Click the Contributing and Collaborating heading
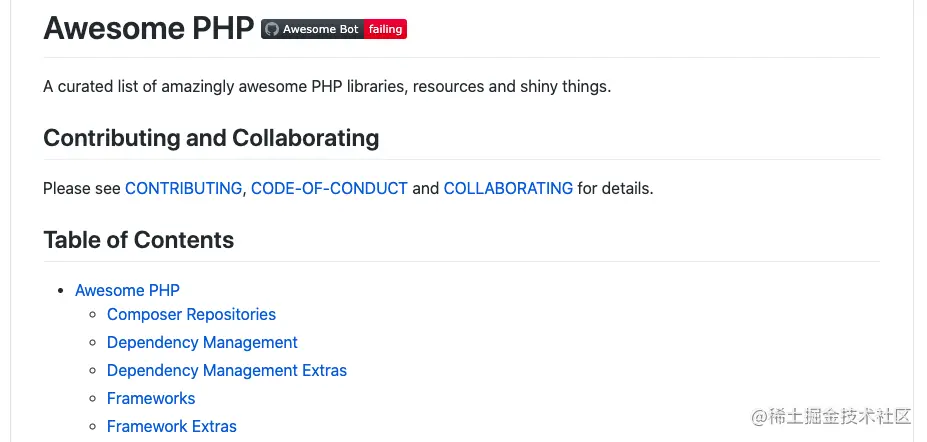 211,138
